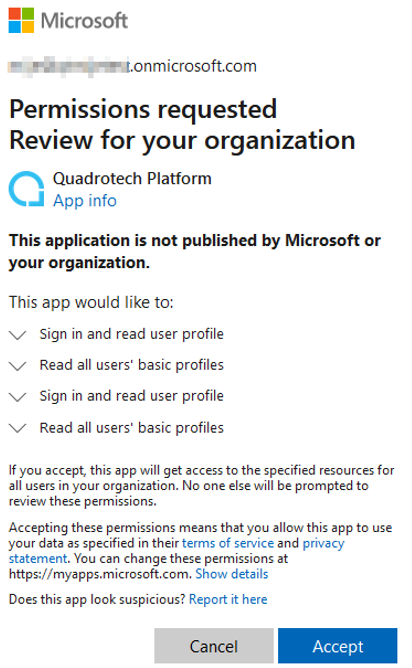The width and height of the screenshot is (412, 668).
Task: Click the Show details link
Action: coord(232,574)
